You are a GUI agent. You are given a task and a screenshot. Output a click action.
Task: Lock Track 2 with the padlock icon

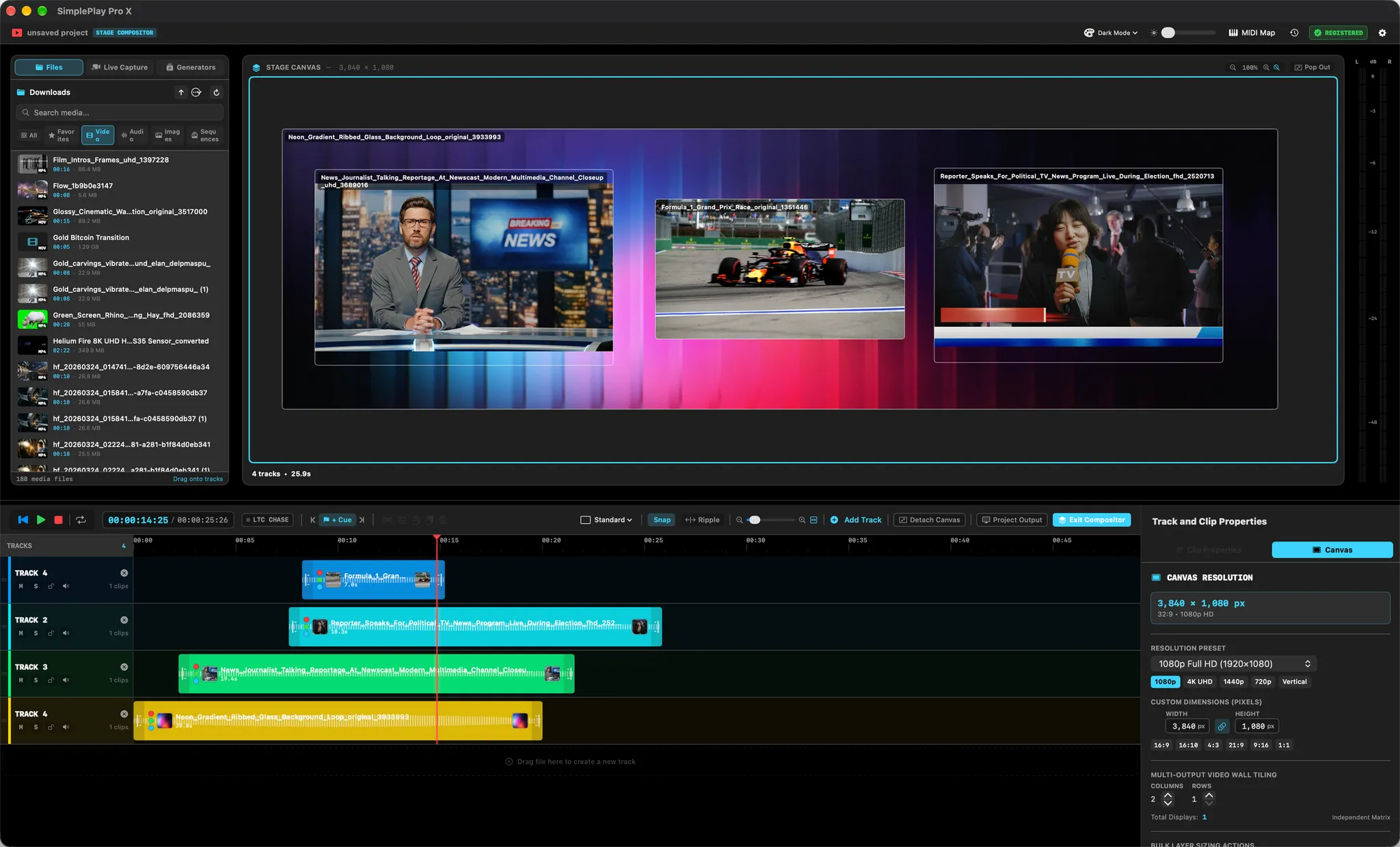click(51, 633)
